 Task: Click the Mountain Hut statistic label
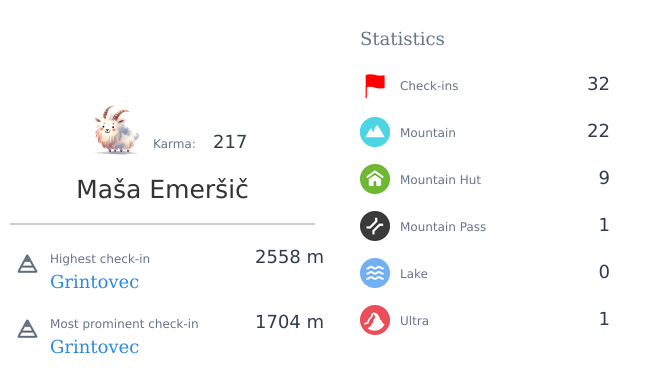[x=440, y=180]
